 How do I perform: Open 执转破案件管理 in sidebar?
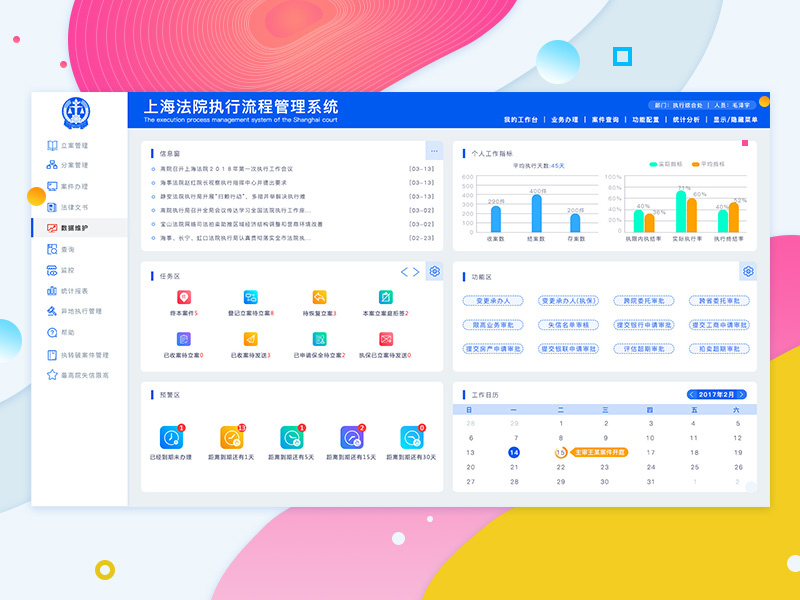point(78,355)
